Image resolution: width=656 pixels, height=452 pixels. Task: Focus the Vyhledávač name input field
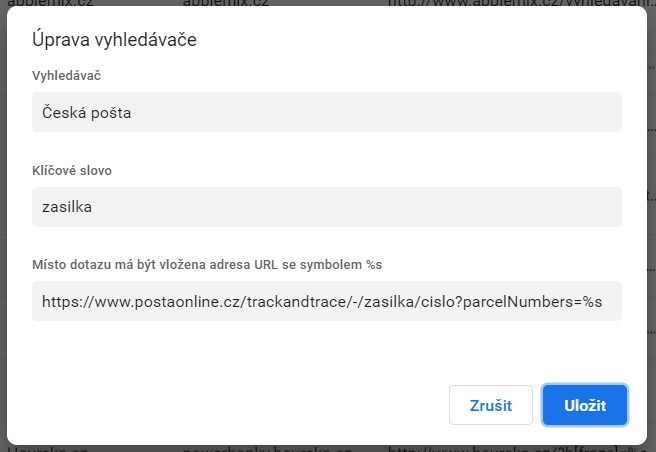327,113
